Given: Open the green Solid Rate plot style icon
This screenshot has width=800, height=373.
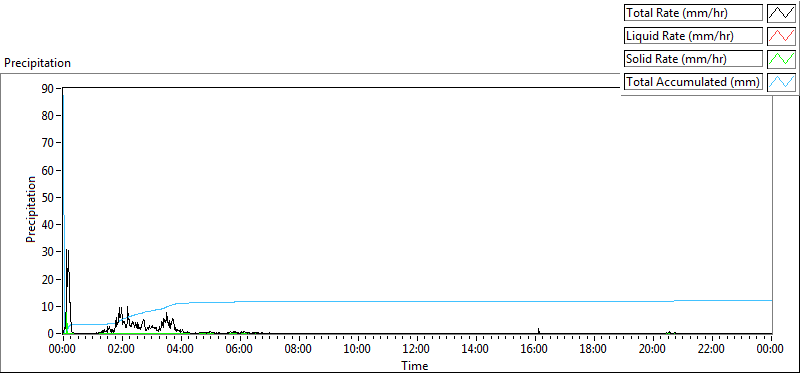Looking at the screenshot, I should click(x=782, y=59).
